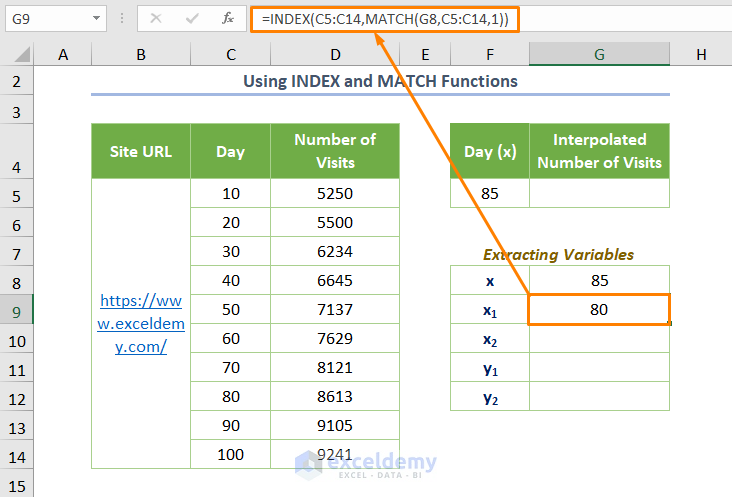Screen dimensions: 732x497
Task: Click inside the Name Box showing G9
Action: [x=45, y=18]
